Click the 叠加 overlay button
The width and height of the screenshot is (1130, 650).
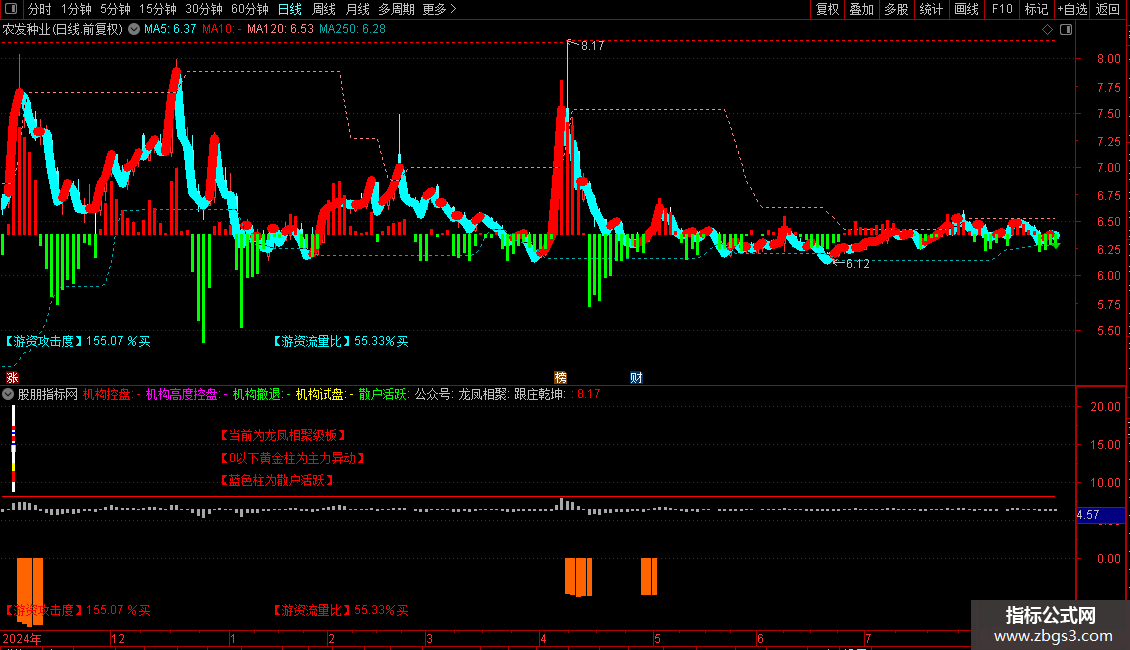861,9
